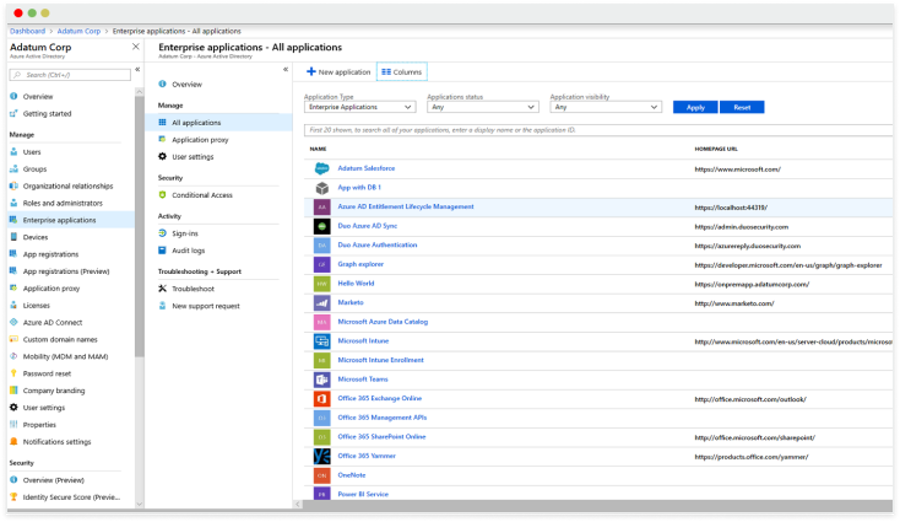Click the Company branding icon
Viewport: 900px width, 521px height.
coord(14,391)
